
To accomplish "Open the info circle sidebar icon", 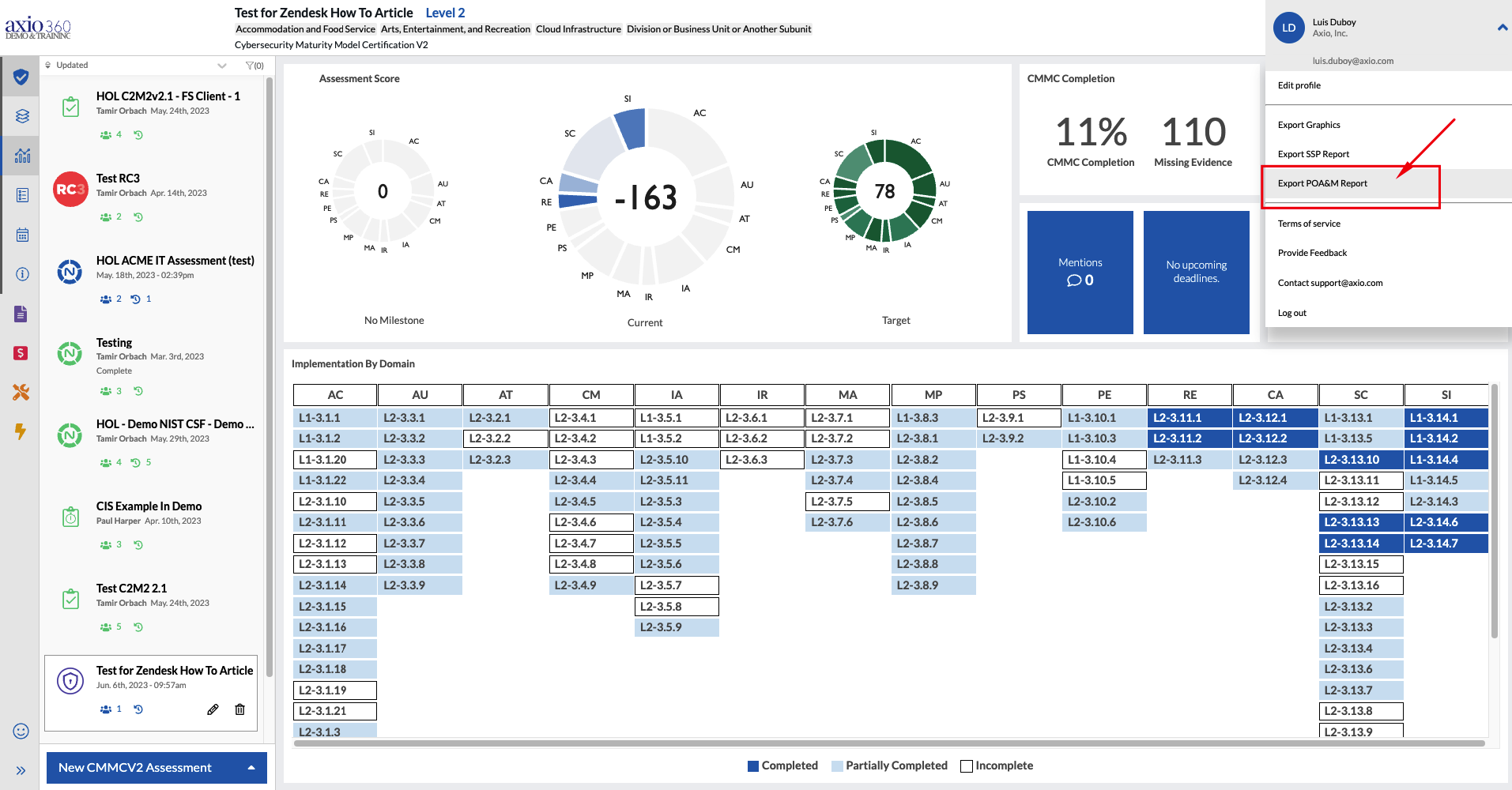I will [22, 274].
